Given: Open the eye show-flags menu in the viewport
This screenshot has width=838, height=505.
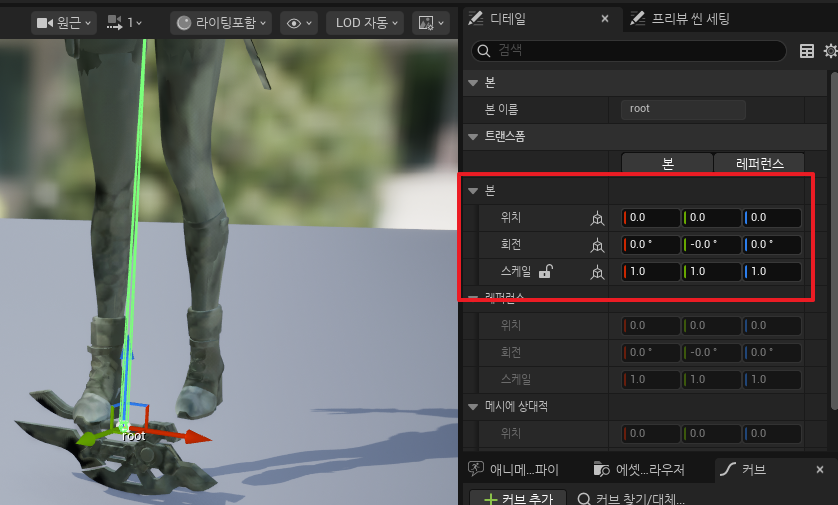Looking at the screenshot, I should pos(299,22).
